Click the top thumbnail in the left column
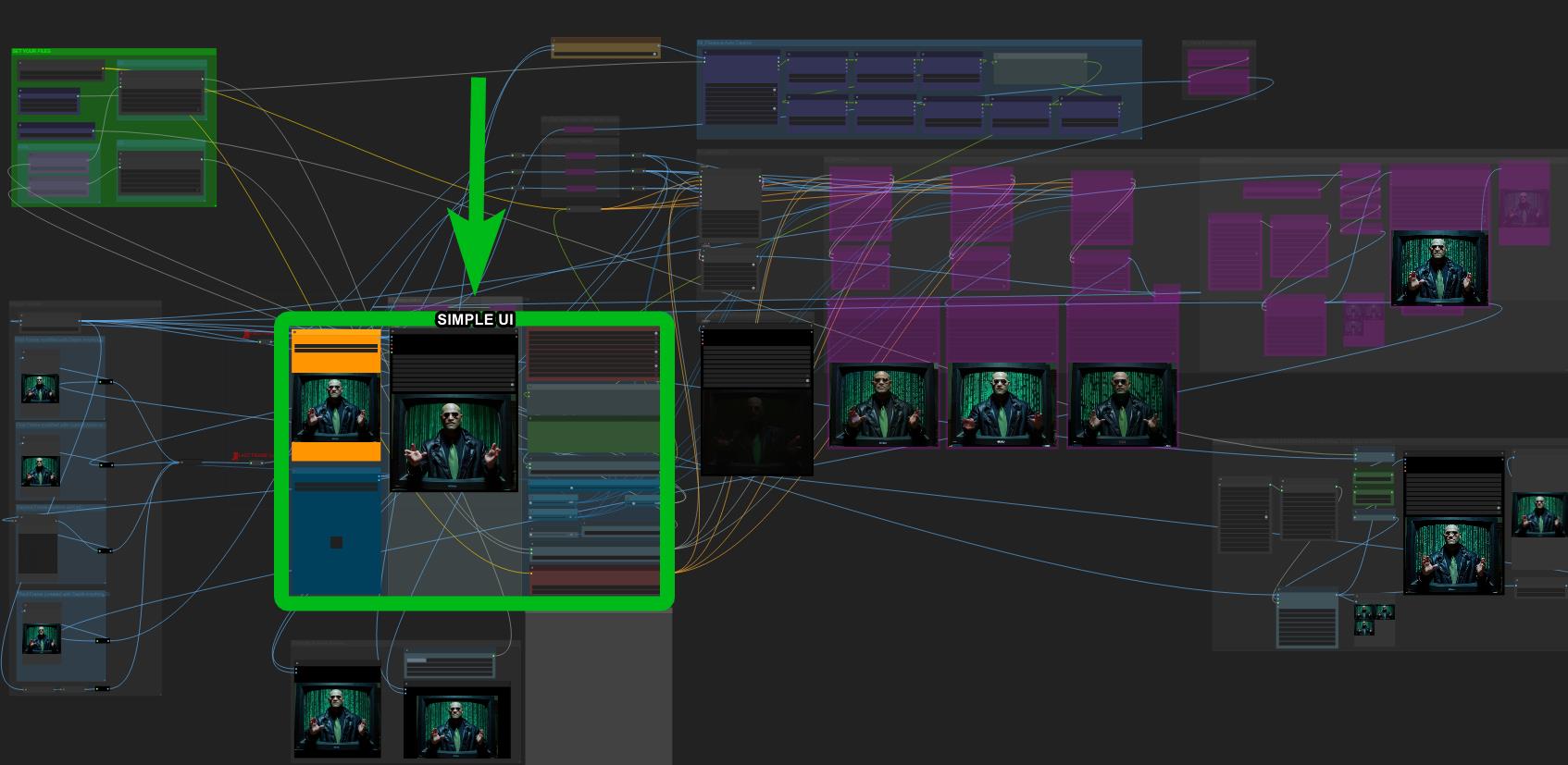Screen dimensions: 1568x765 pos(40,388)
